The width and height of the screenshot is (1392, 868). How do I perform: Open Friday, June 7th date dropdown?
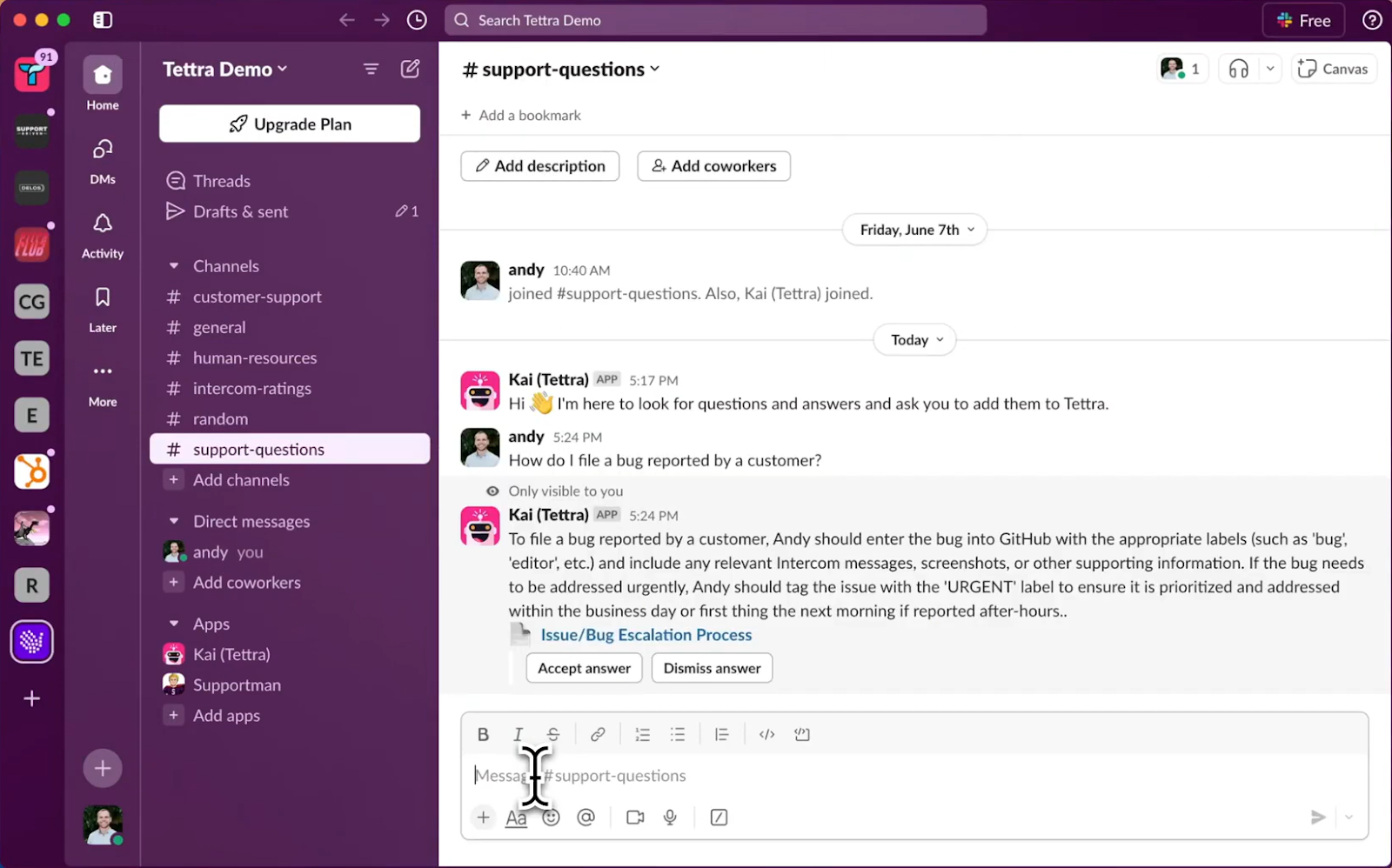click(915, 230)
